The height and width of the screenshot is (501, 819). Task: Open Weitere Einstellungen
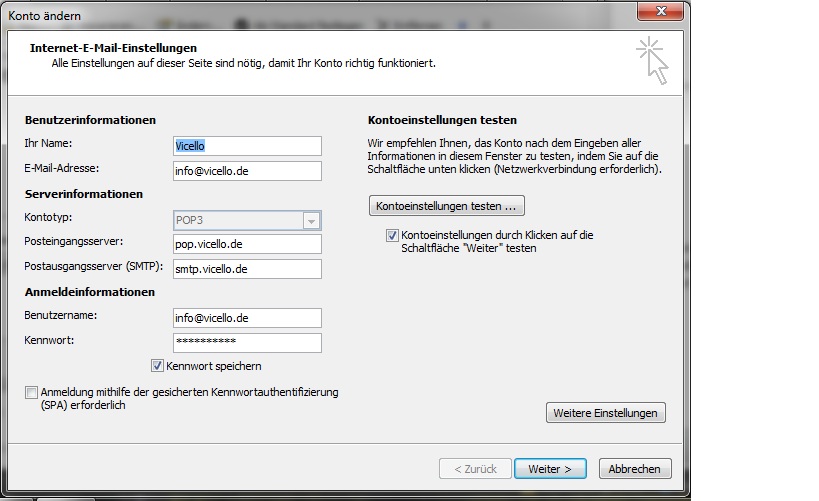tap(606, 413)
